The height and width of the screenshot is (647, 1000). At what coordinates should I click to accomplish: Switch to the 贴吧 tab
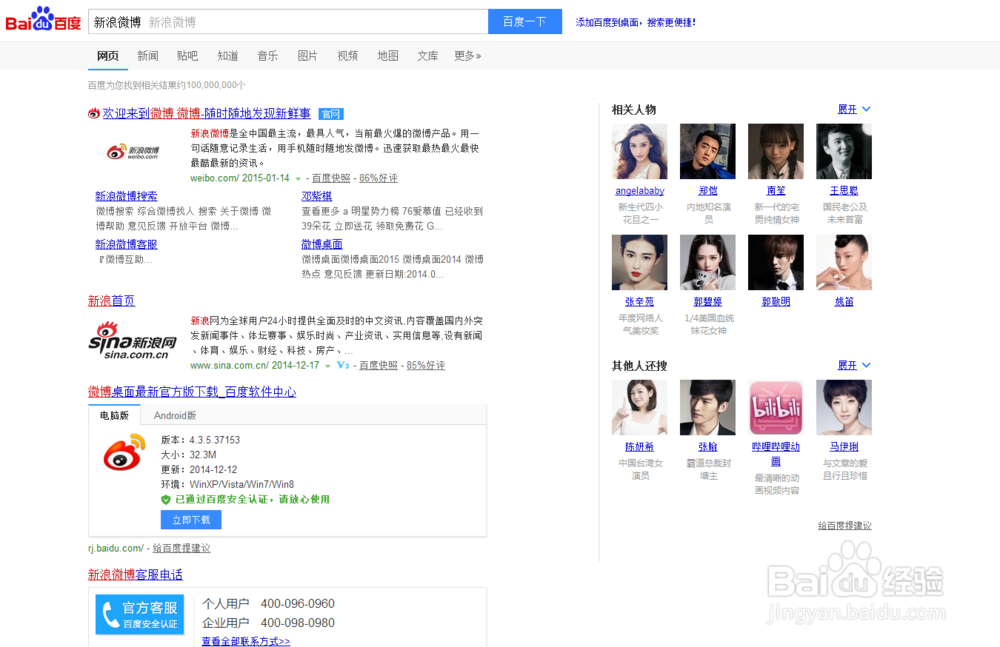[x=188, y=56]
